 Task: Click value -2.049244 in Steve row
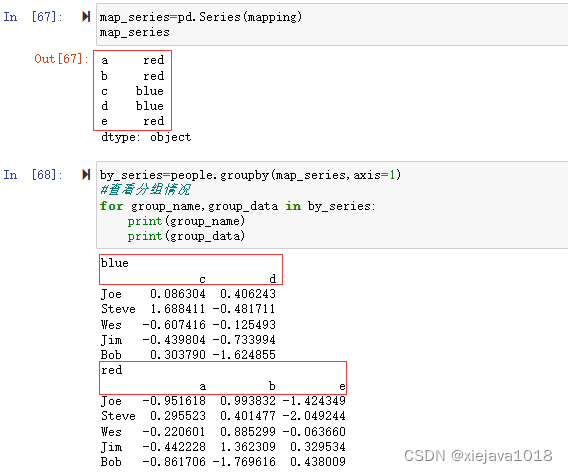click(x=314, y=416)
